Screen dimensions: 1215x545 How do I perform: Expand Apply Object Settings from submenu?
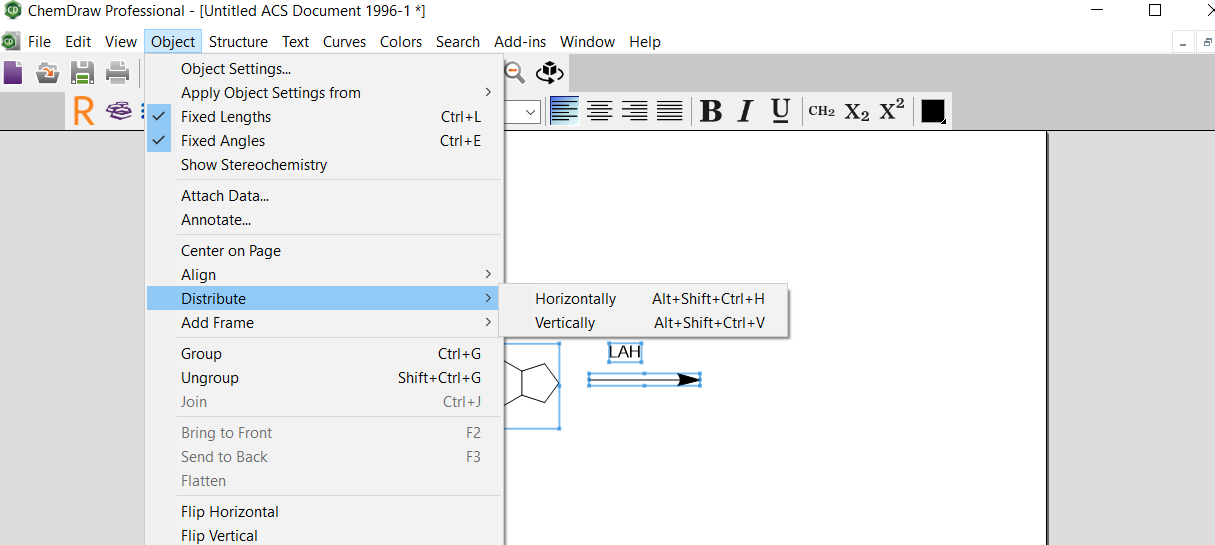coord(325,93)
